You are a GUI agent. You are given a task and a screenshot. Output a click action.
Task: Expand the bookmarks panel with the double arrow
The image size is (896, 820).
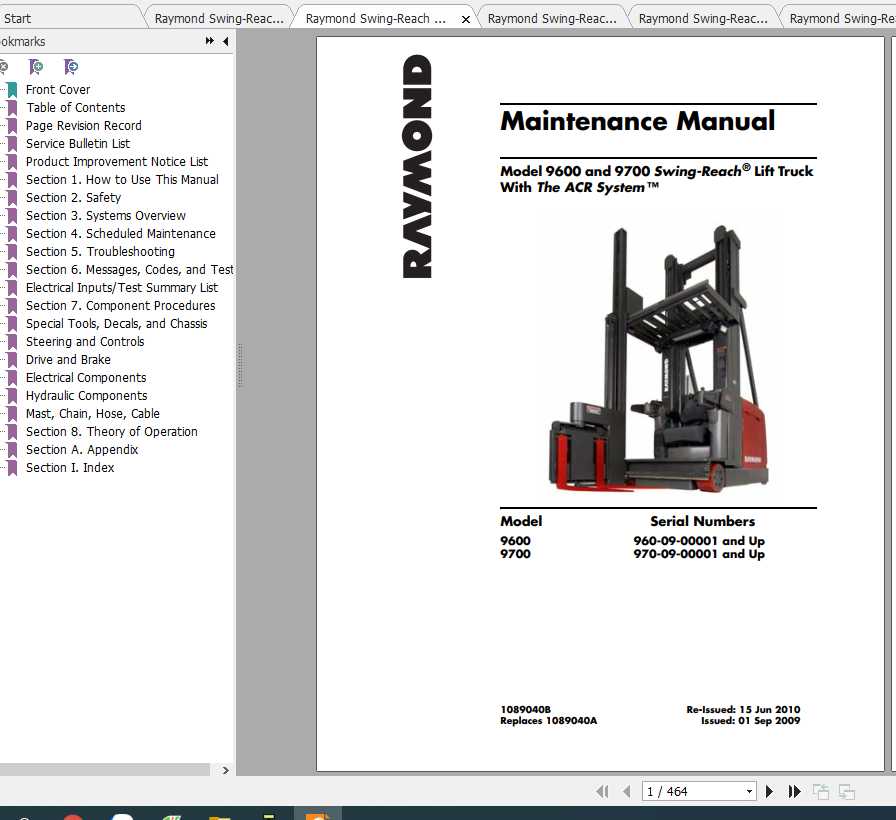coord(210,41)
